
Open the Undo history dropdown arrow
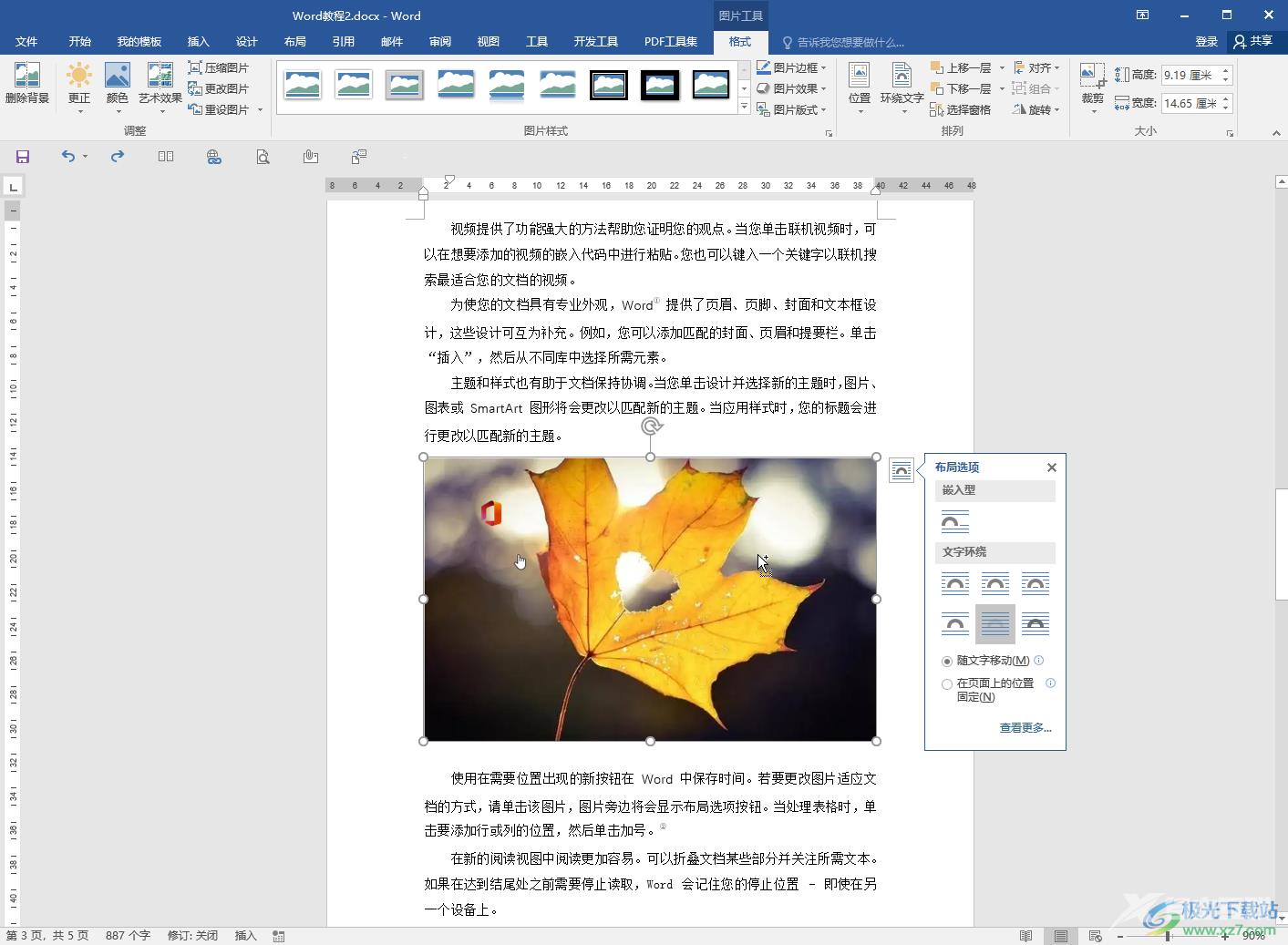(x=85, y=157)
